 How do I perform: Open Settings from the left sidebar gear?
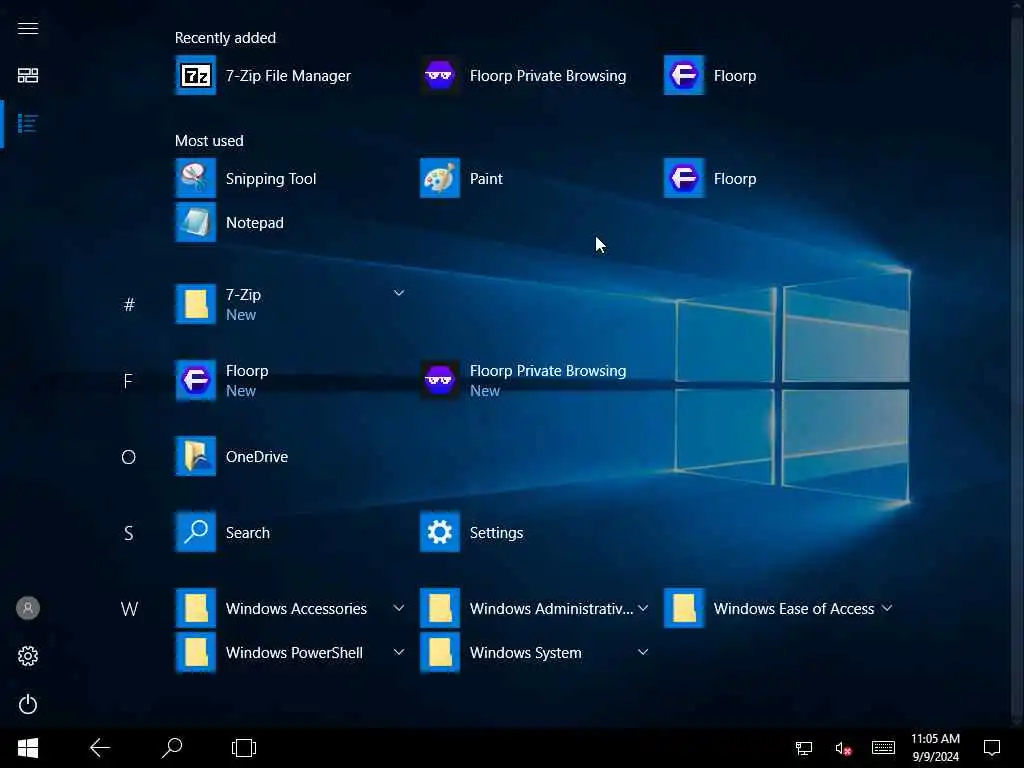point(27,656)
